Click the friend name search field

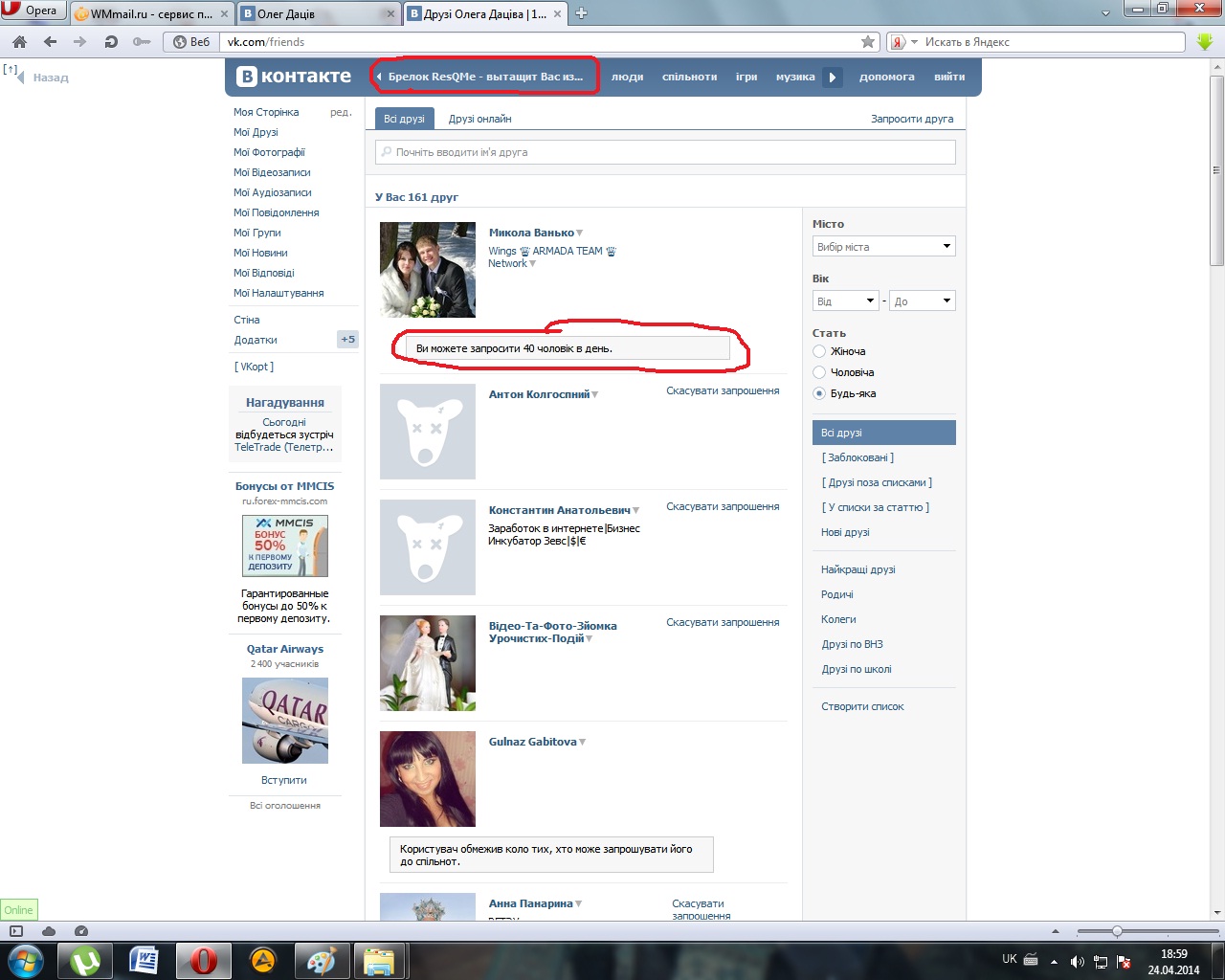(x=665, y=152)
